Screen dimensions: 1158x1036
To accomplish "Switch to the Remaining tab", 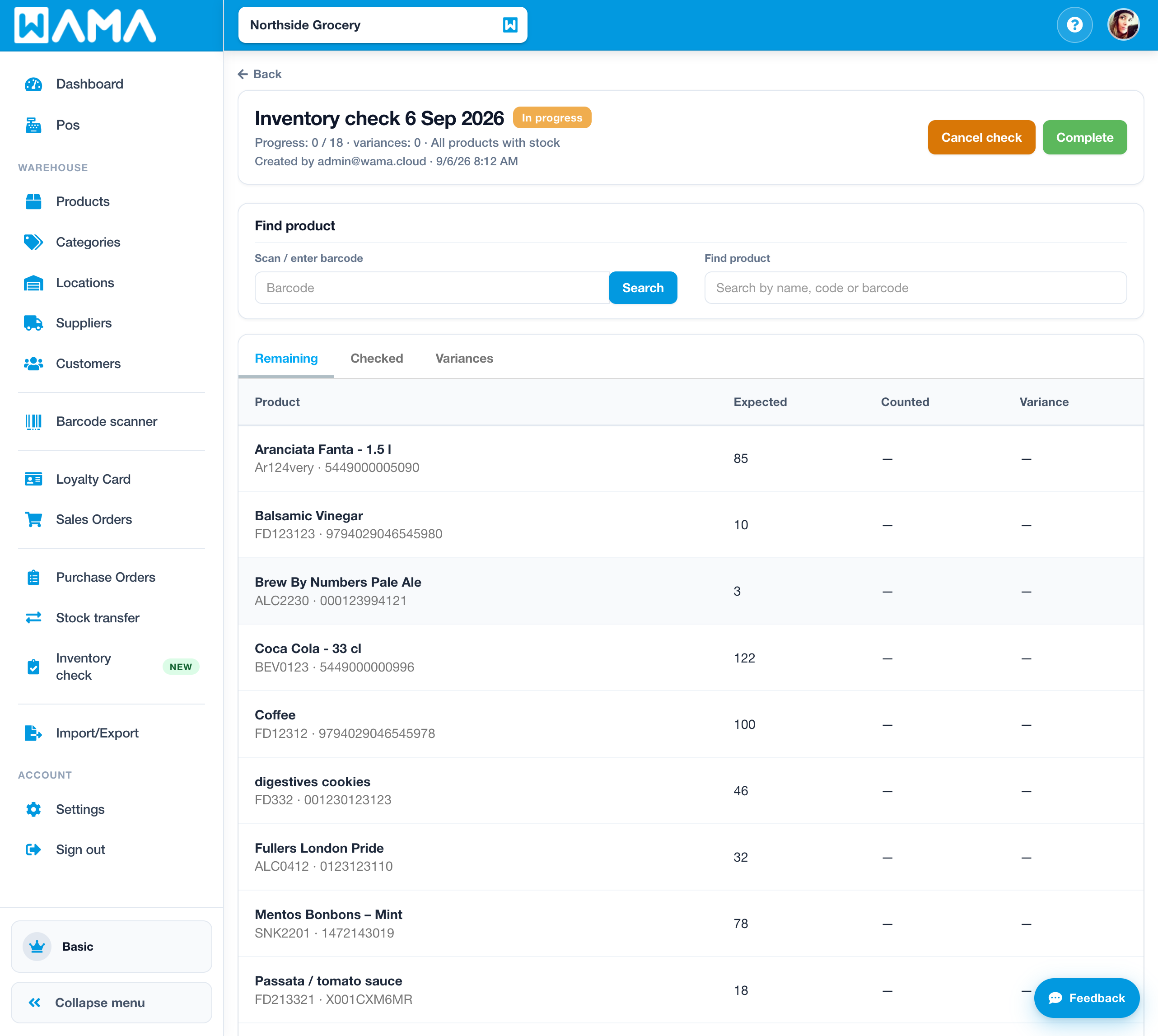I will (286, 359).
